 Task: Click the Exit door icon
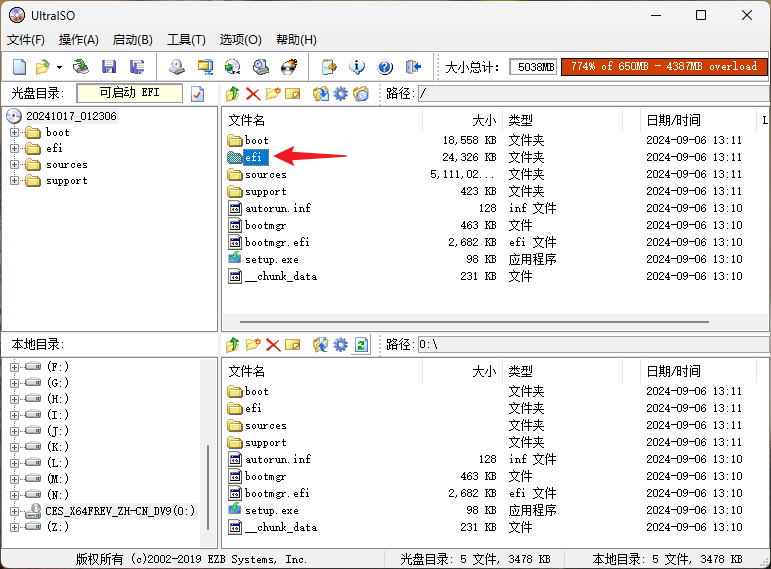tap(413, 67)
